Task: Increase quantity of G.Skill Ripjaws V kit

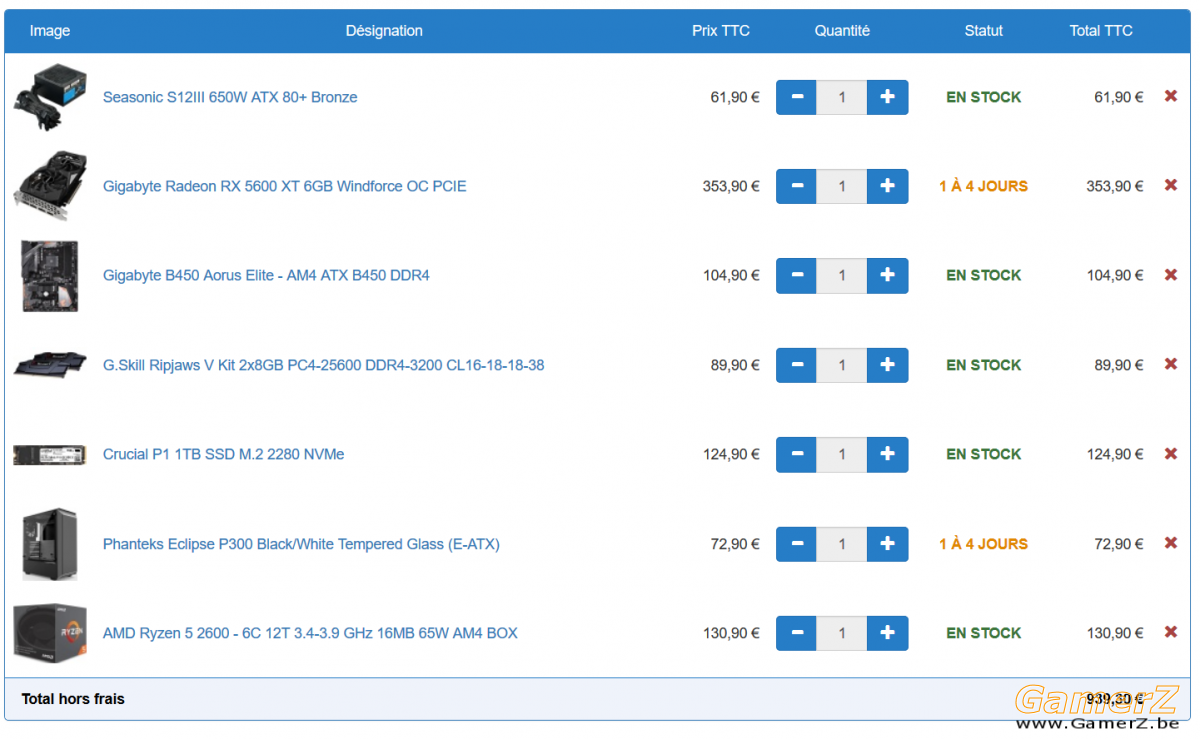Action: click(887, 365)
